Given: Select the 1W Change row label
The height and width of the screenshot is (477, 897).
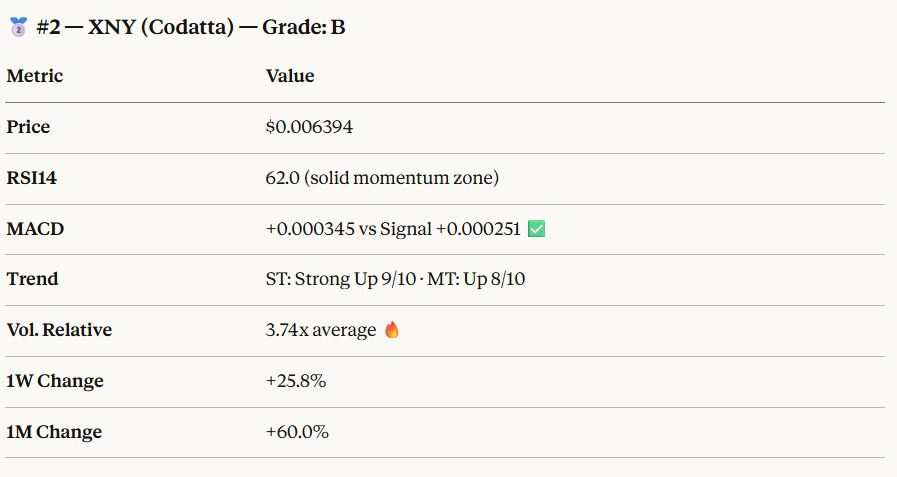Looking at the screenshot, I should click(x=55, y=381).
